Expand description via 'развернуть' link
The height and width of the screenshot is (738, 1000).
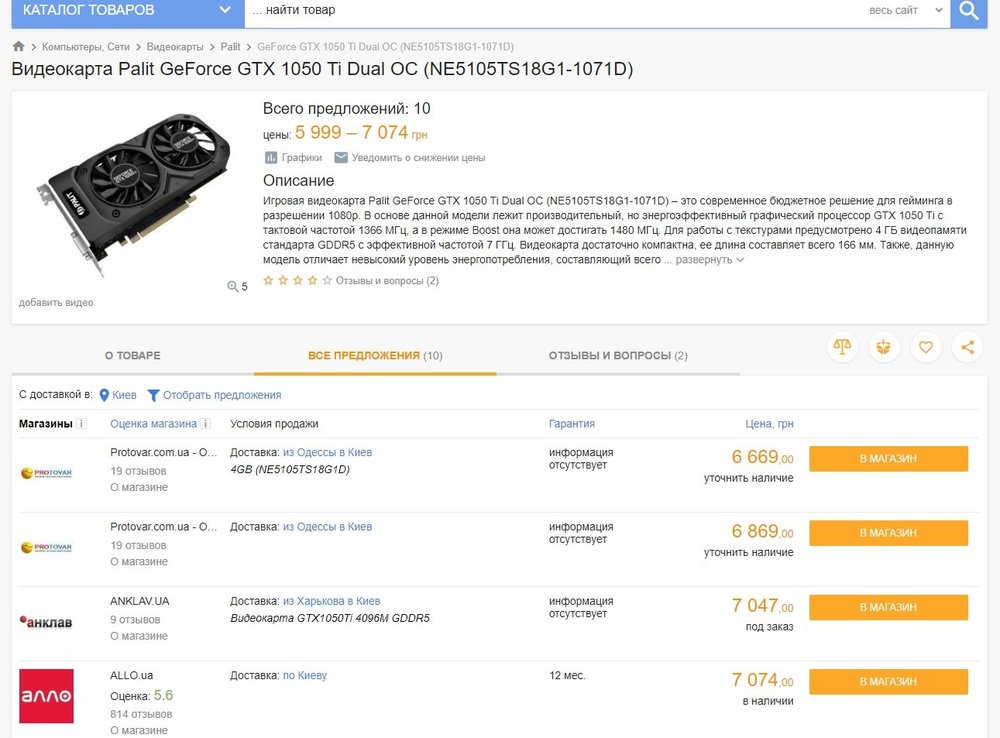pyautogui.click(x=710, y=260)
